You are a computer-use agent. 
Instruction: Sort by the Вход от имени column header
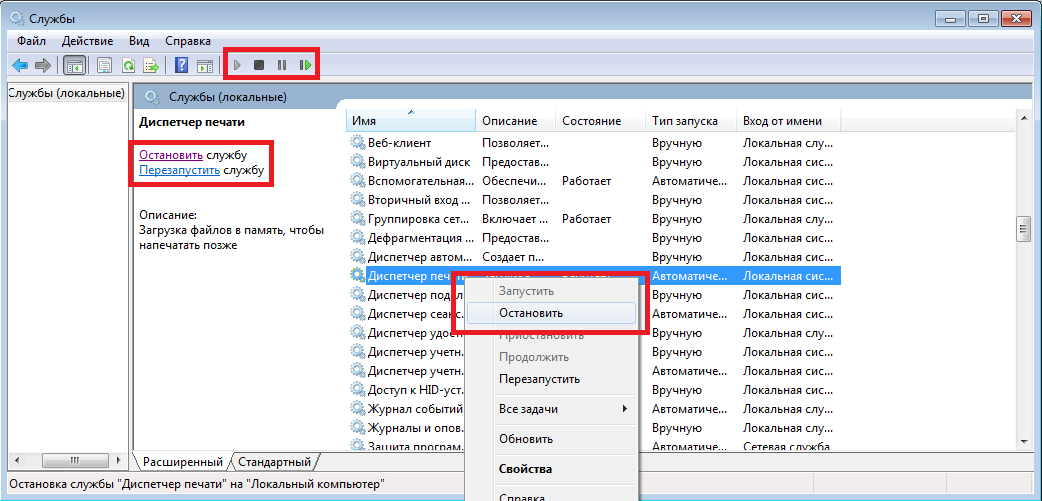coord(788,121)
